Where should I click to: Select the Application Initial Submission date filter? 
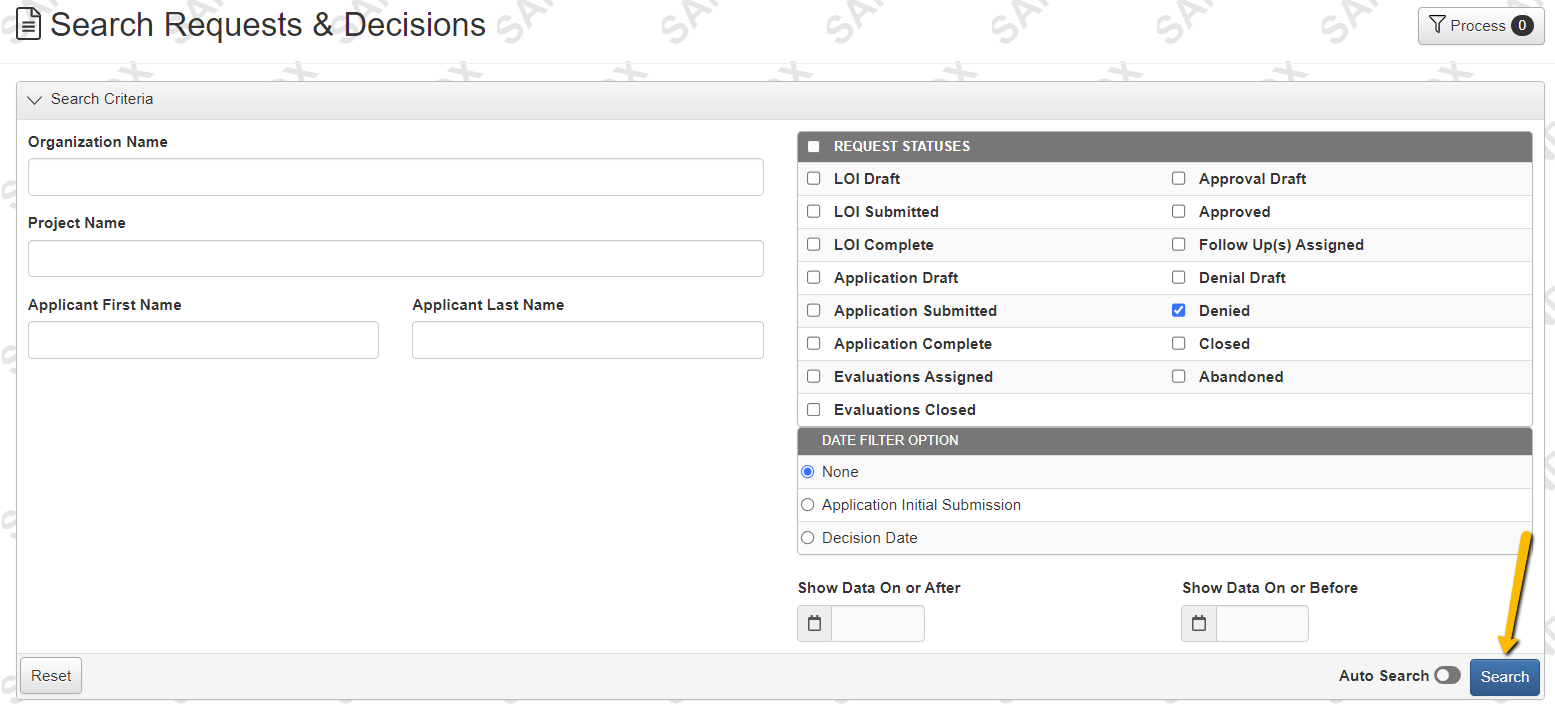pos(807,504)
